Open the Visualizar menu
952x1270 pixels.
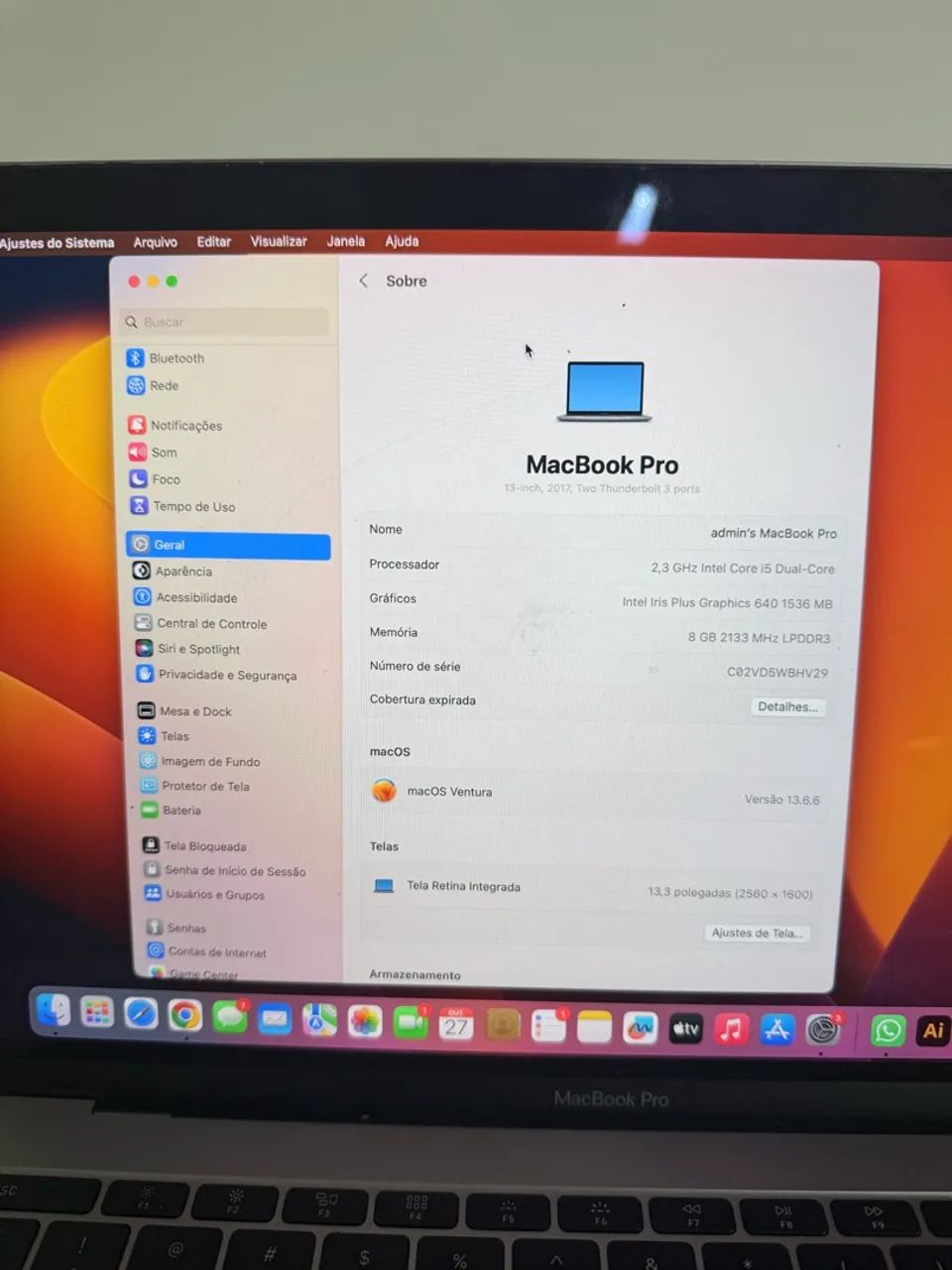pos(279,241)
